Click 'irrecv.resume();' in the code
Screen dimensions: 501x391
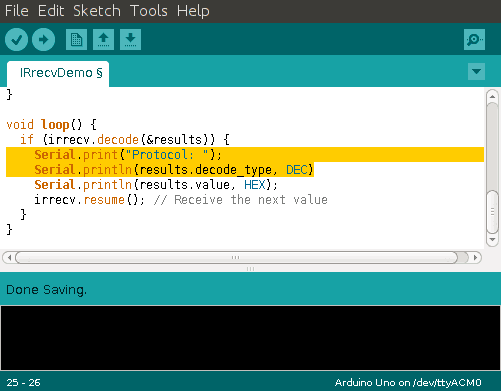pos(89,200)
